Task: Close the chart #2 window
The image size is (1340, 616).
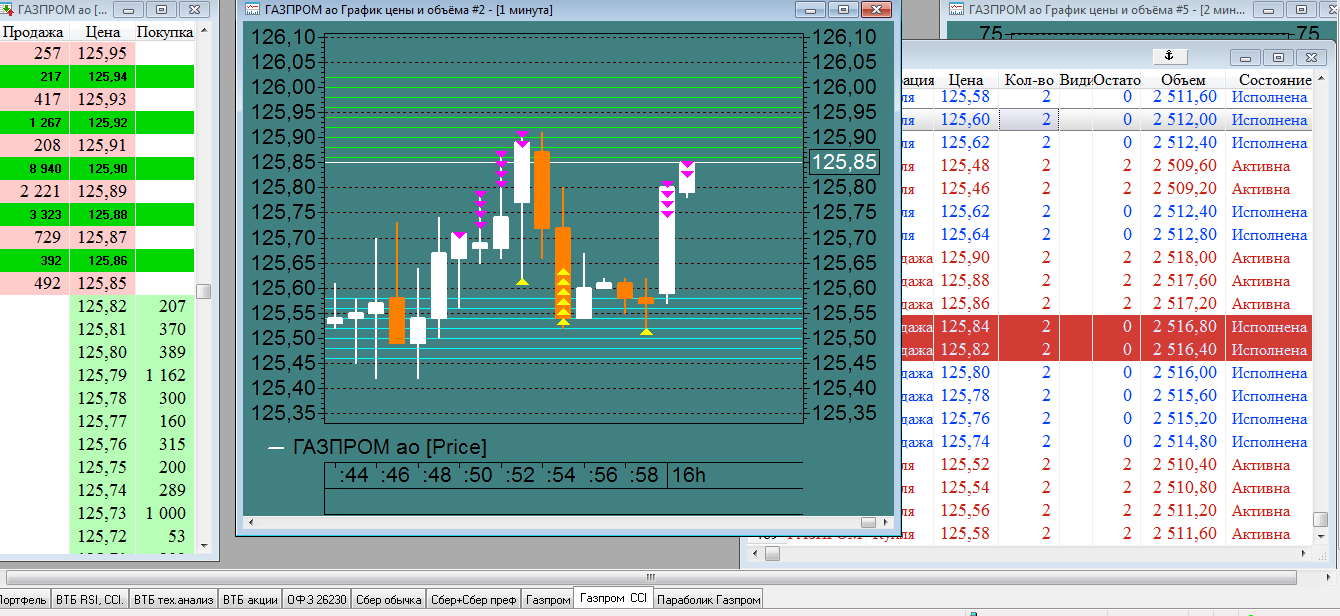Action: click(876, 9)
